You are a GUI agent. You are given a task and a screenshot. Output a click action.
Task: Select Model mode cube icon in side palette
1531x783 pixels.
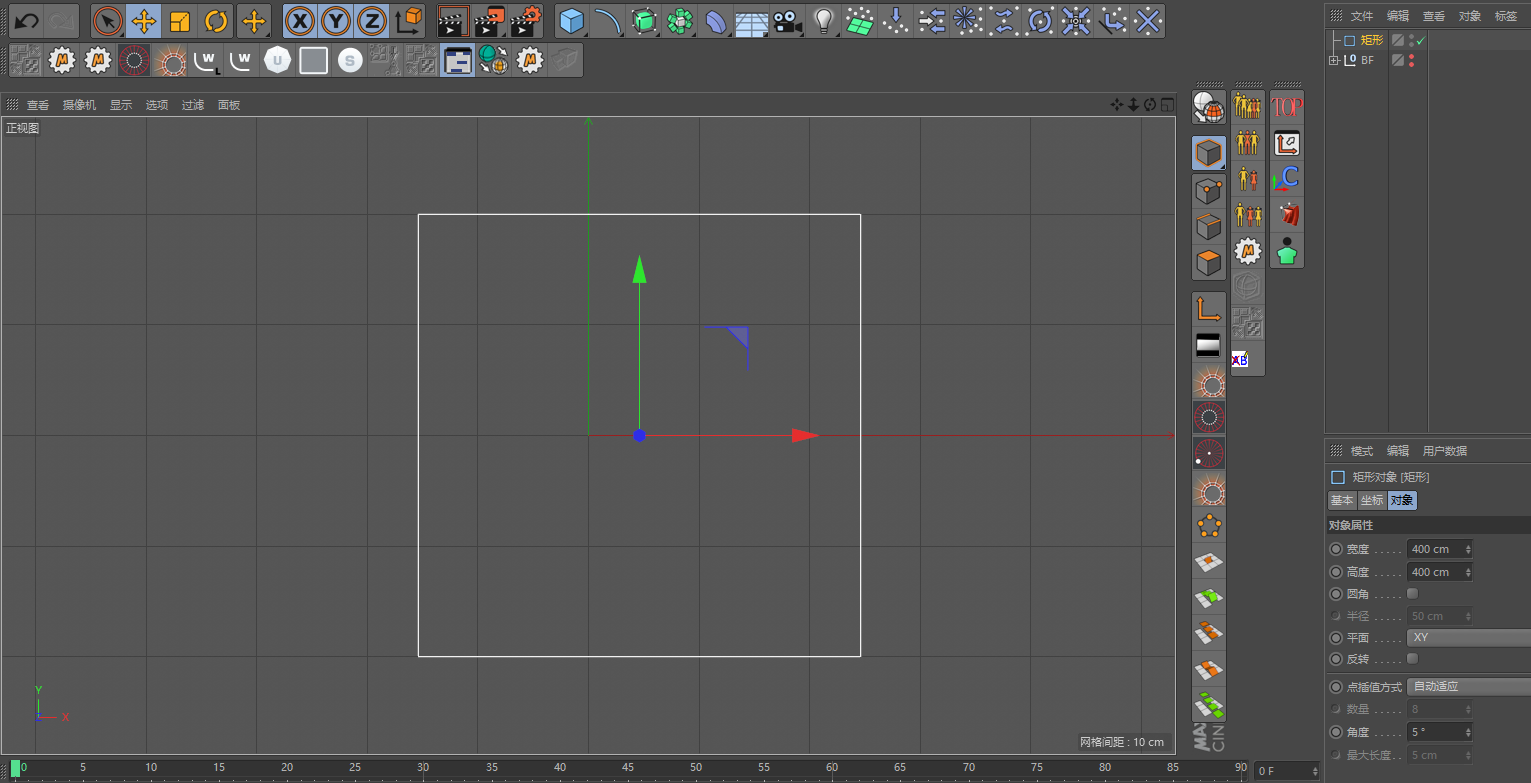pos(1209,153)
